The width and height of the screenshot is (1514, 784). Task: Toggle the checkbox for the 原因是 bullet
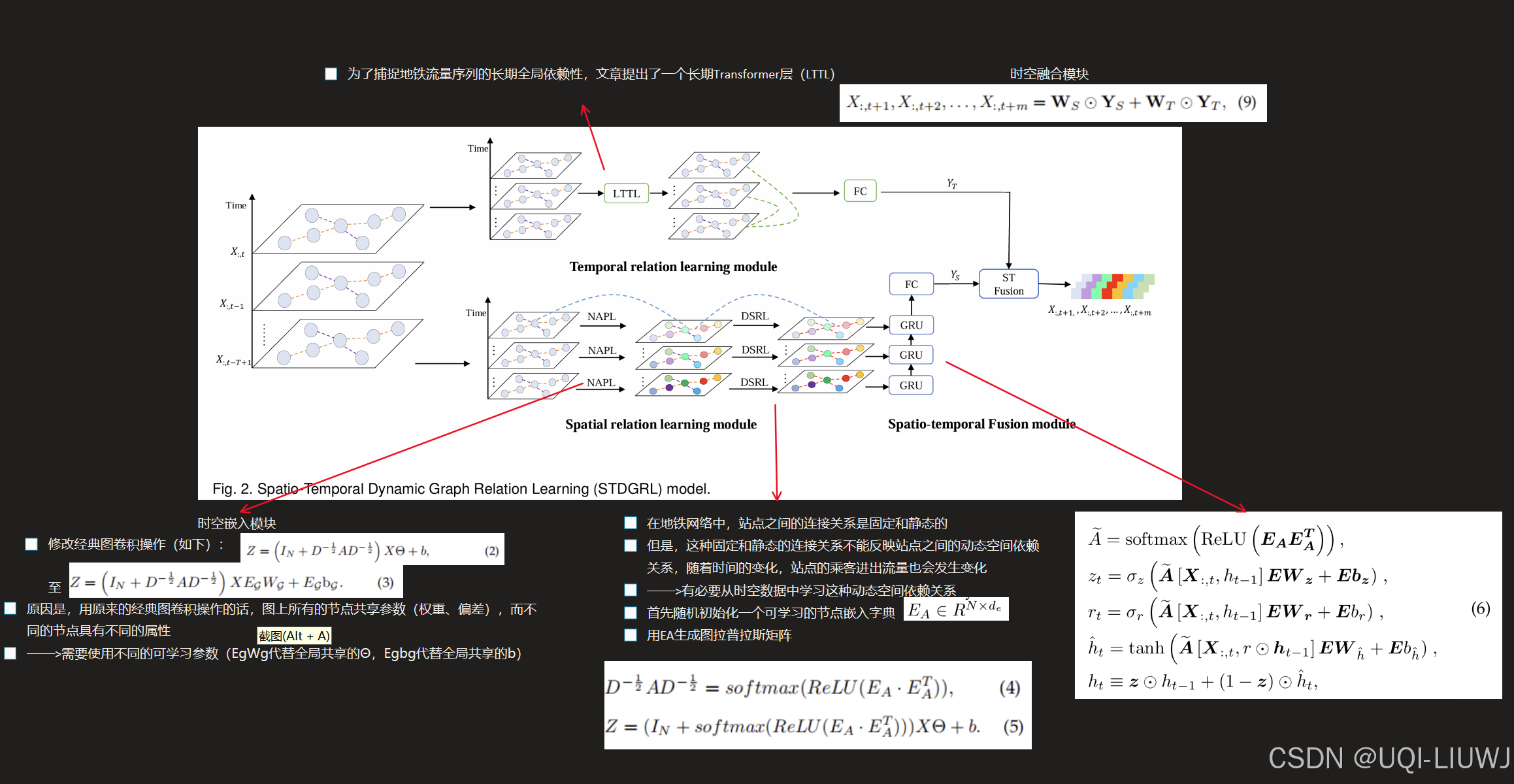[x=10, y=609]
